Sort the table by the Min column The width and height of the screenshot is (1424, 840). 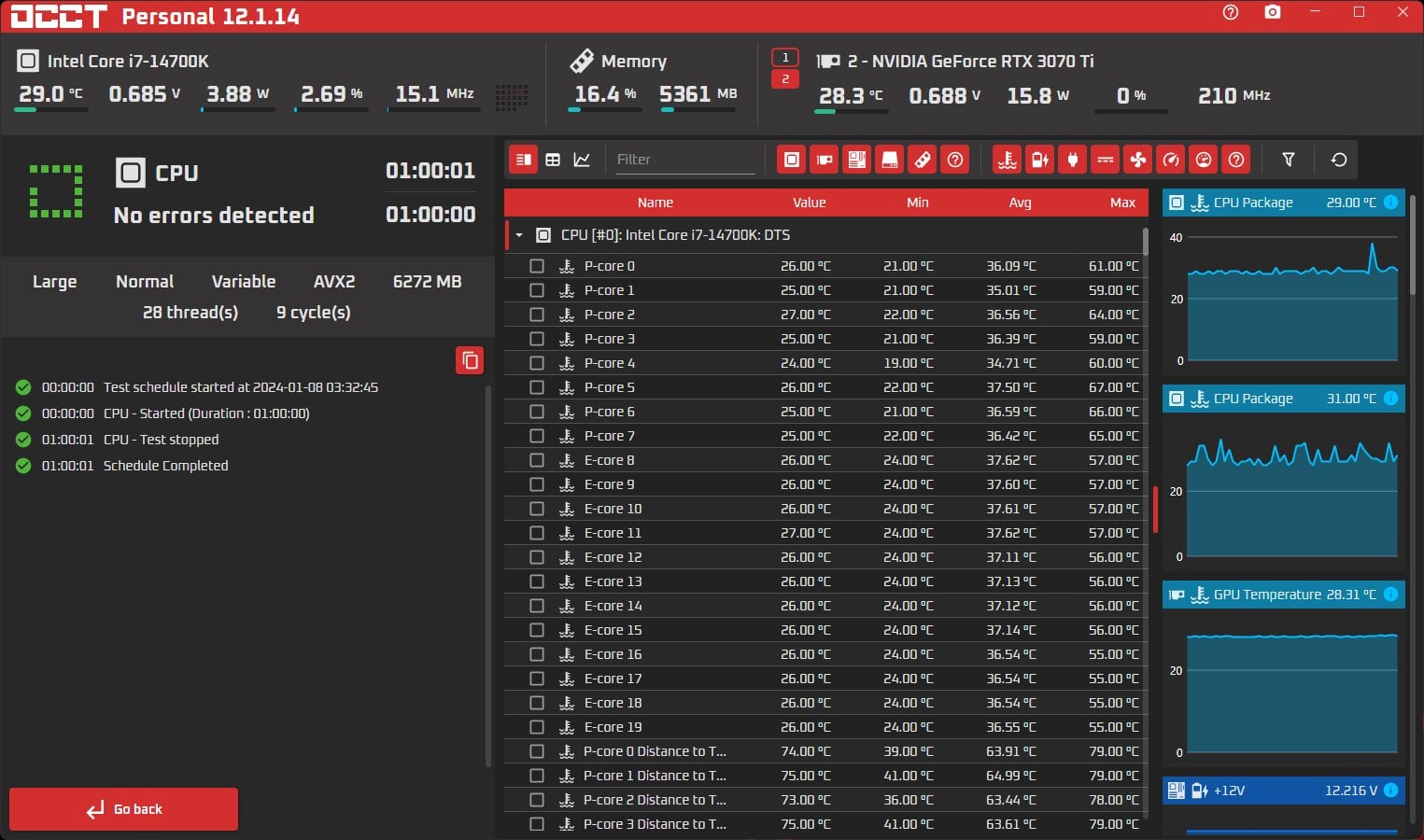(918, 203)
